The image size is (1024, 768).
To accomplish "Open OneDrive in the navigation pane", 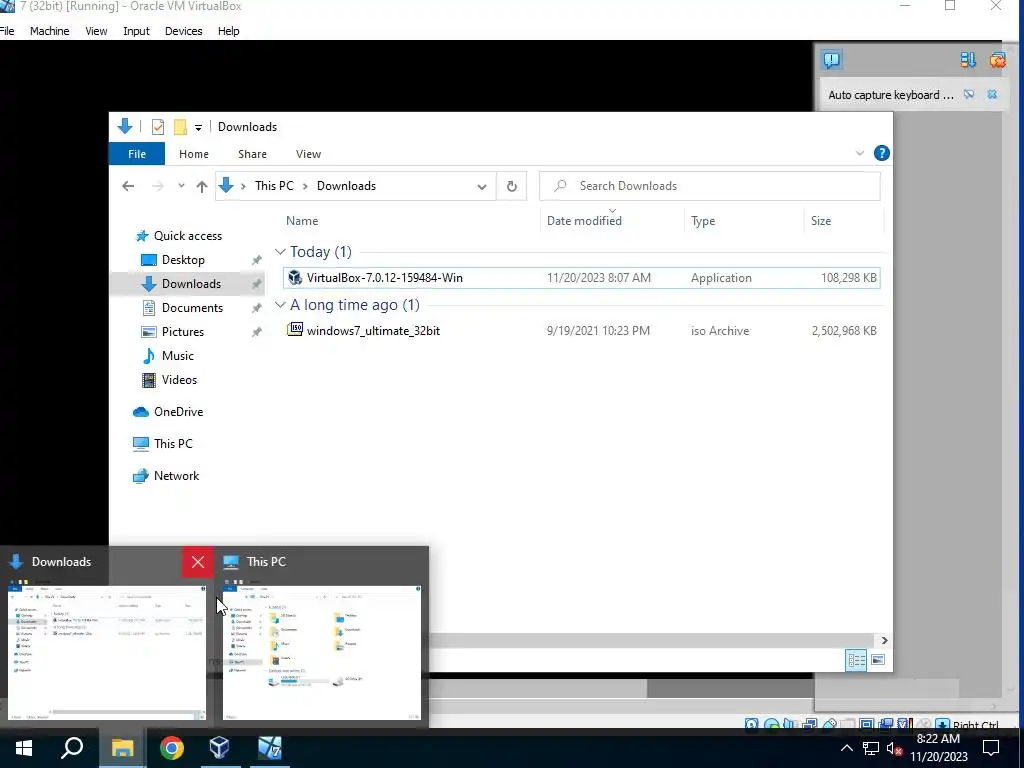I will click(178, 412).
